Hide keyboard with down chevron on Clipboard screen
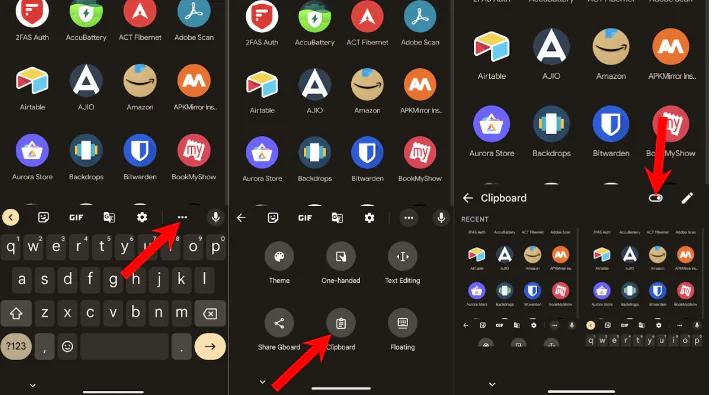The height and width of the screenshot is (395, 712). [x=492, y=384]
